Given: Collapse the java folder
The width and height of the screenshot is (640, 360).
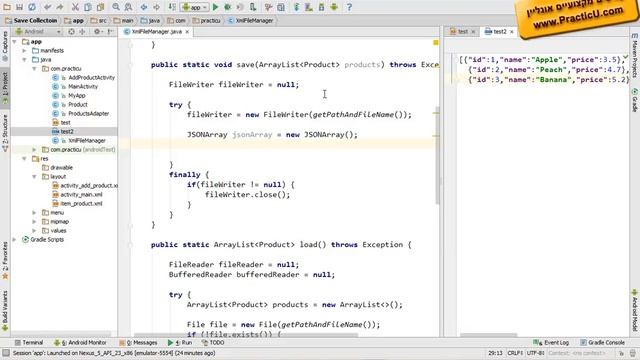Looking at the screenshot, I should (24, 60).
